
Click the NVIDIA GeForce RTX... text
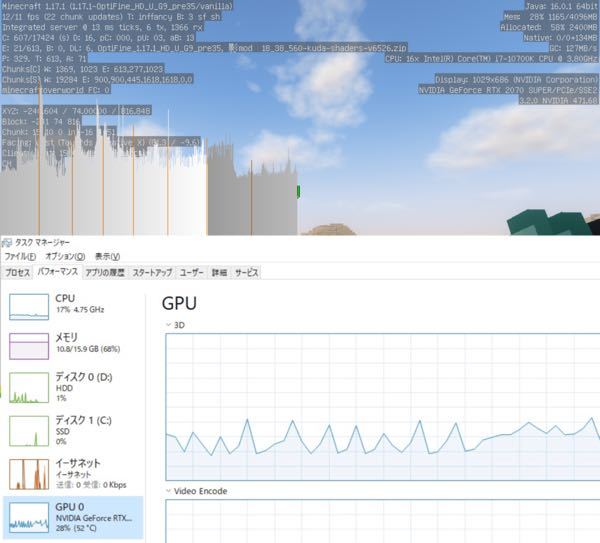point(94,518)
